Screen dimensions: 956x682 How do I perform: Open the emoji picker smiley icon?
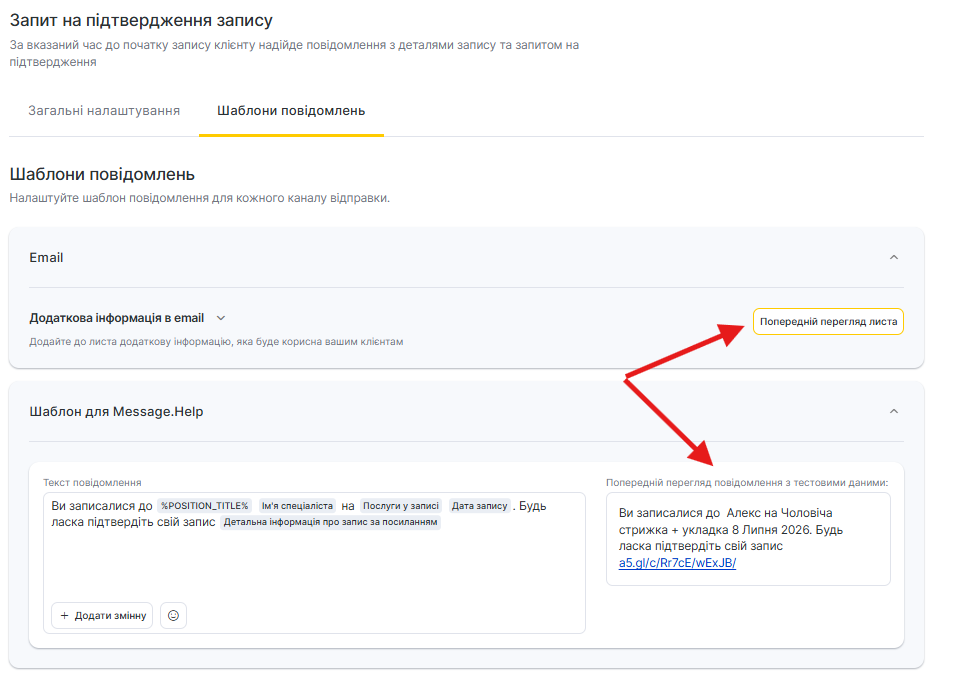click(173, 616)
